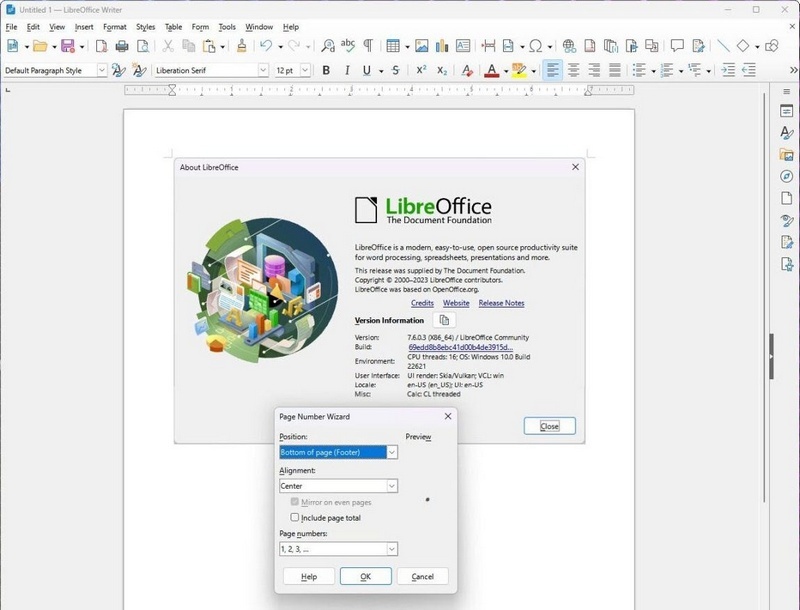Open the File menu
Viewport: 800px width, 610px height.
click(x=11, y=27)
